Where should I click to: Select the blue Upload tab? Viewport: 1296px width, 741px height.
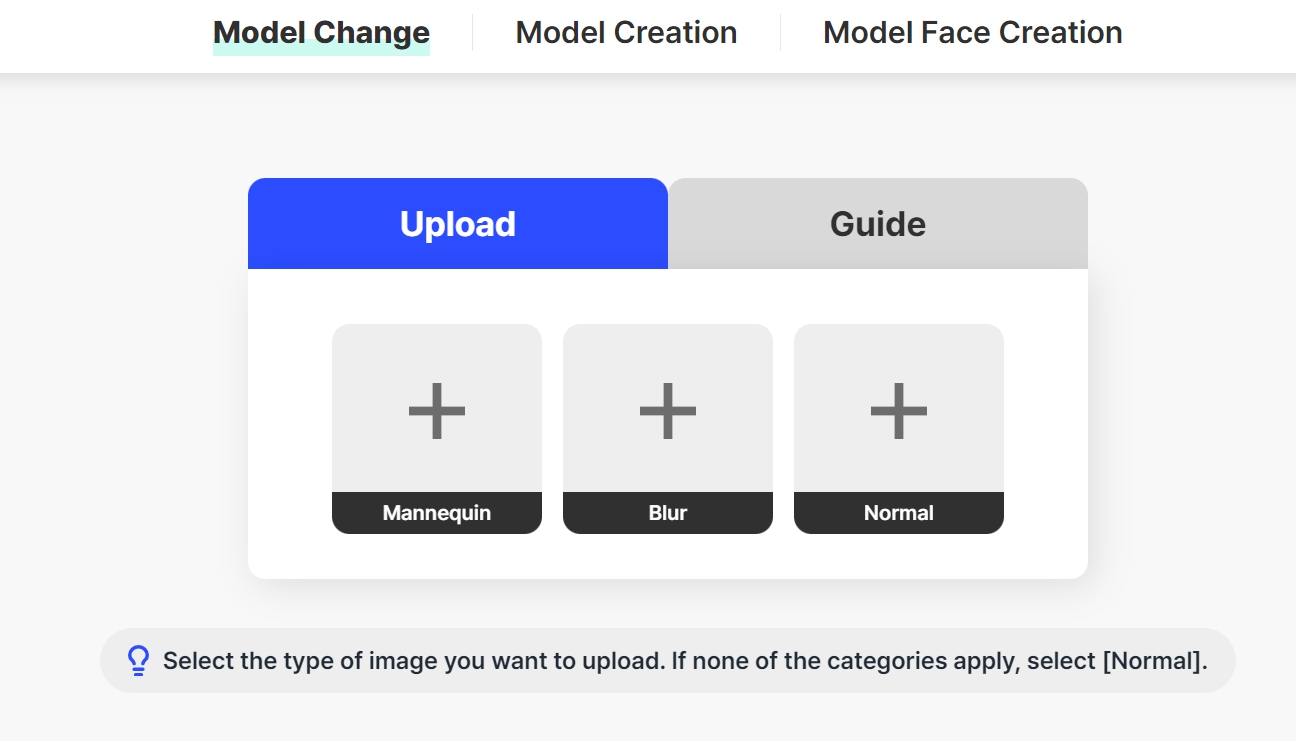pos(458,224)
